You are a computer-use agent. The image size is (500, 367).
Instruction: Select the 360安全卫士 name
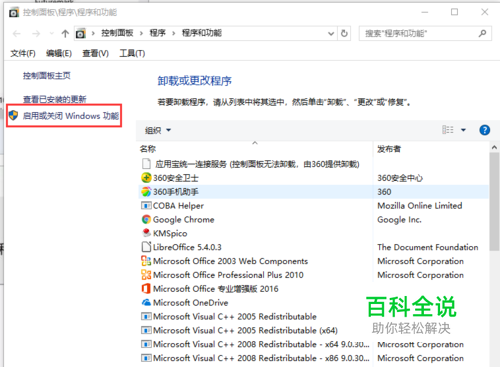click(x=176, y=178)
